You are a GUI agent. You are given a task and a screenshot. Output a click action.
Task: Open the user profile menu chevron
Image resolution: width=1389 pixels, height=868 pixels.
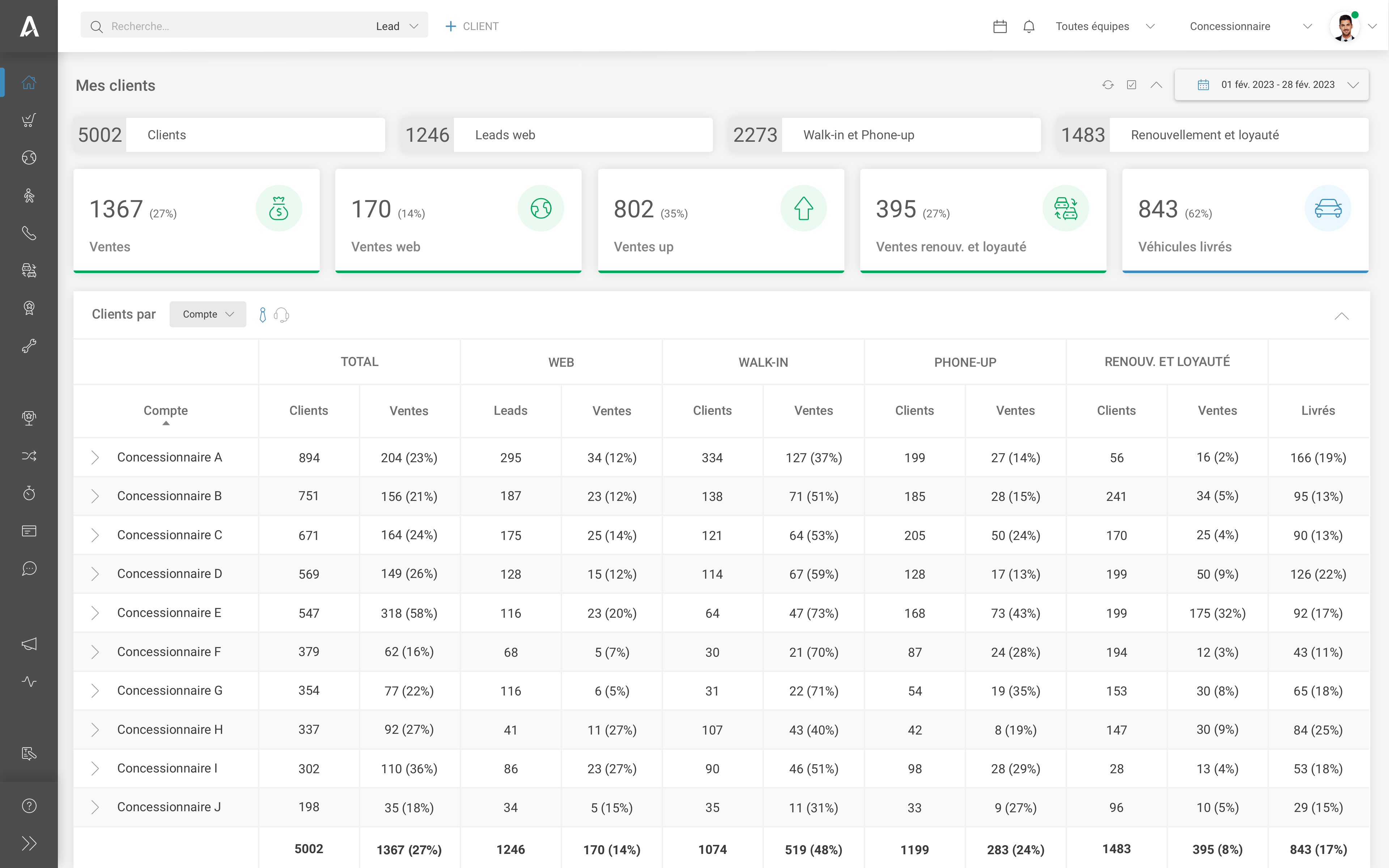[1372, 26]
